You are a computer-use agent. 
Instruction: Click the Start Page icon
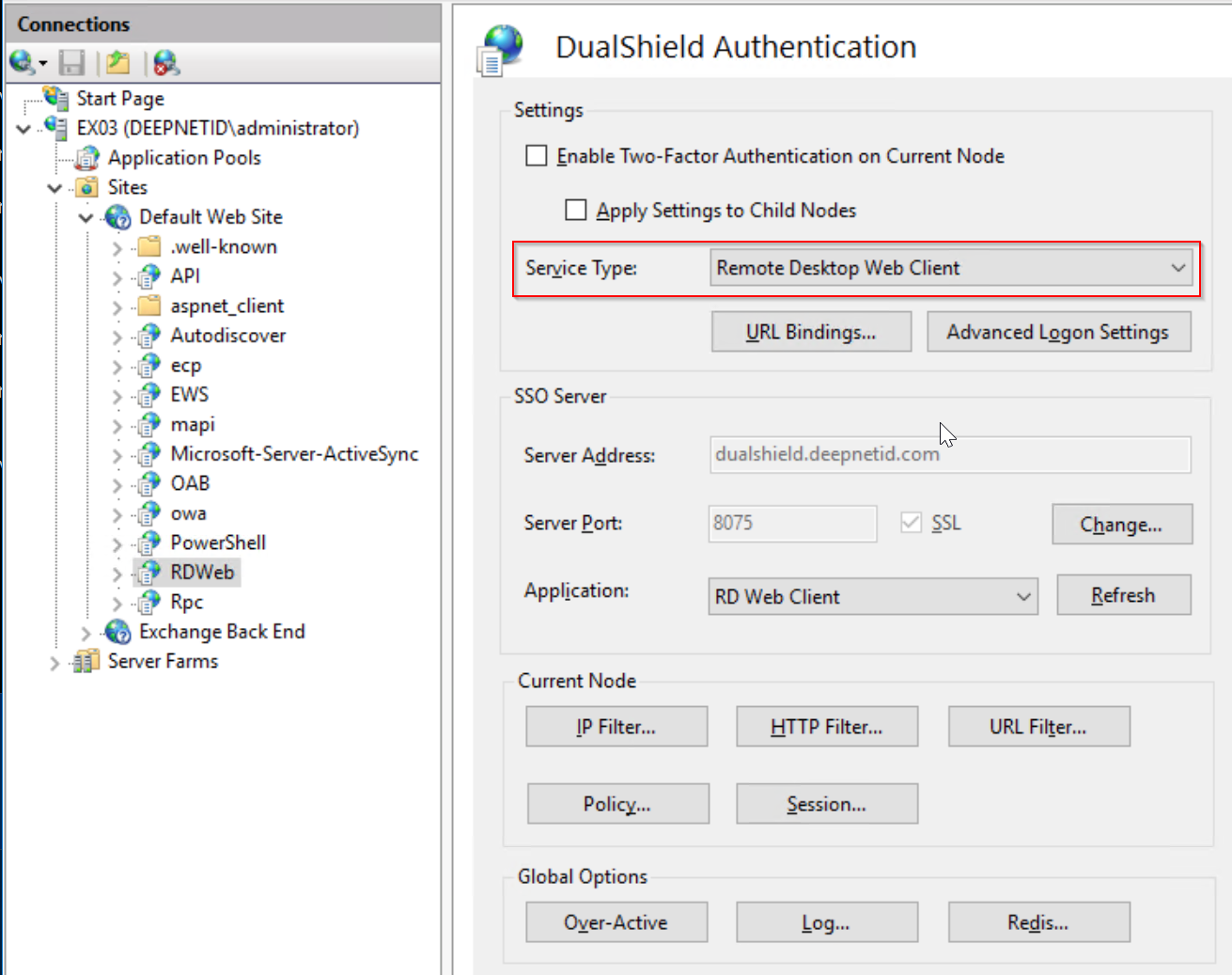56,99
